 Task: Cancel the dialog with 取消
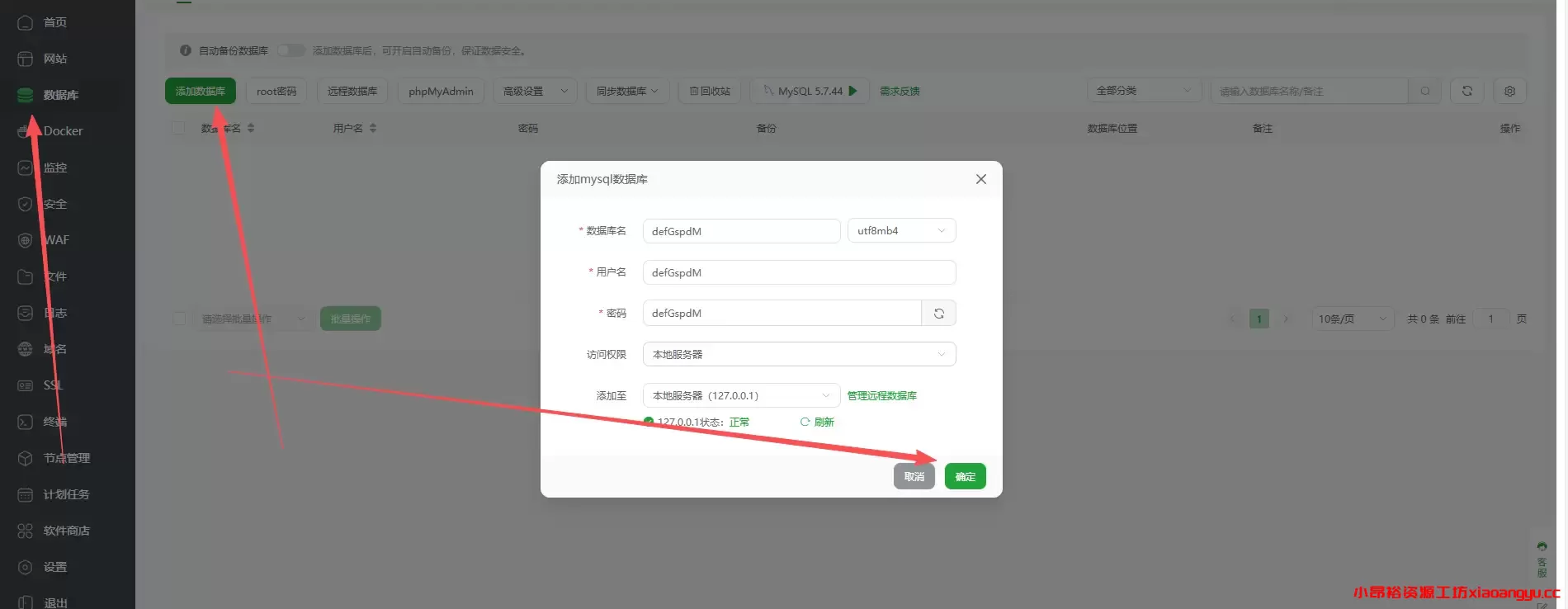pyautogui.click(x=914, y=476)
